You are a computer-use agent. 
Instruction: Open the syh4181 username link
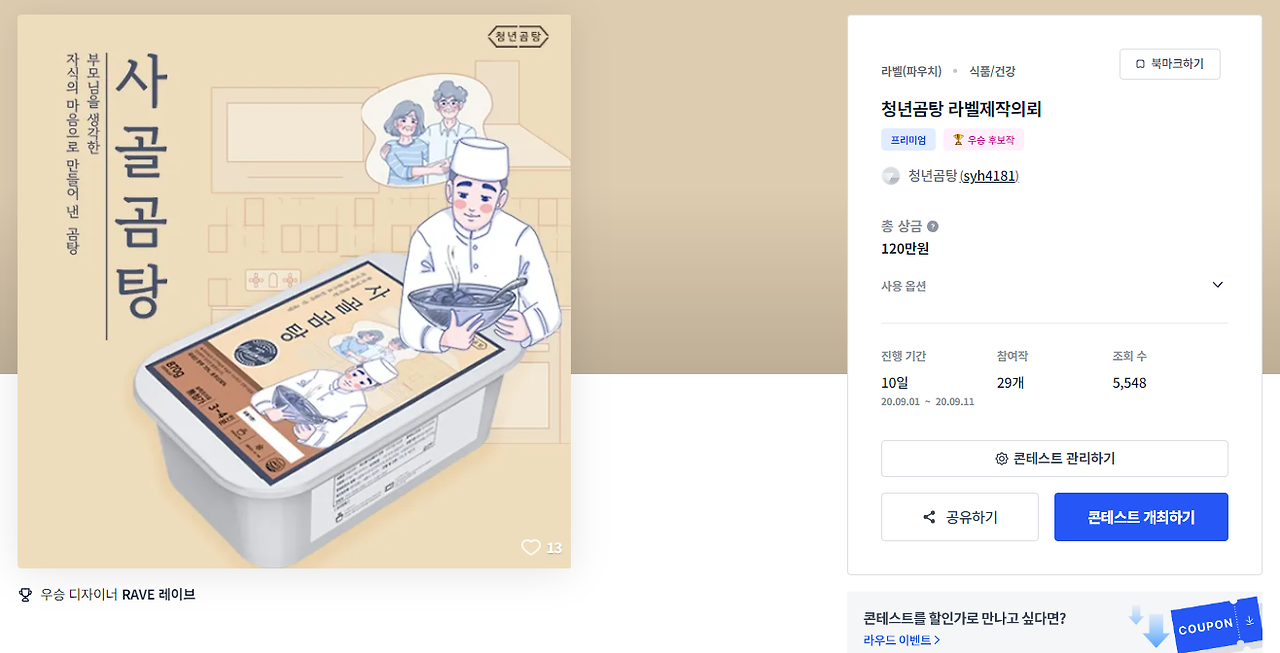tap(989, 176)
